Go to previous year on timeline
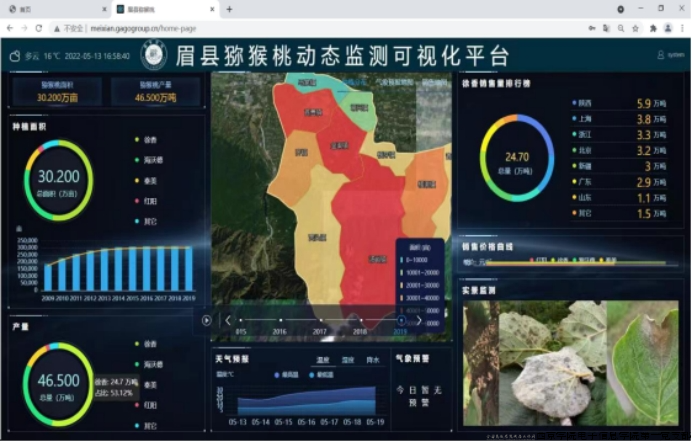Screen dimensions: 692x442 (x=227, y=320)
